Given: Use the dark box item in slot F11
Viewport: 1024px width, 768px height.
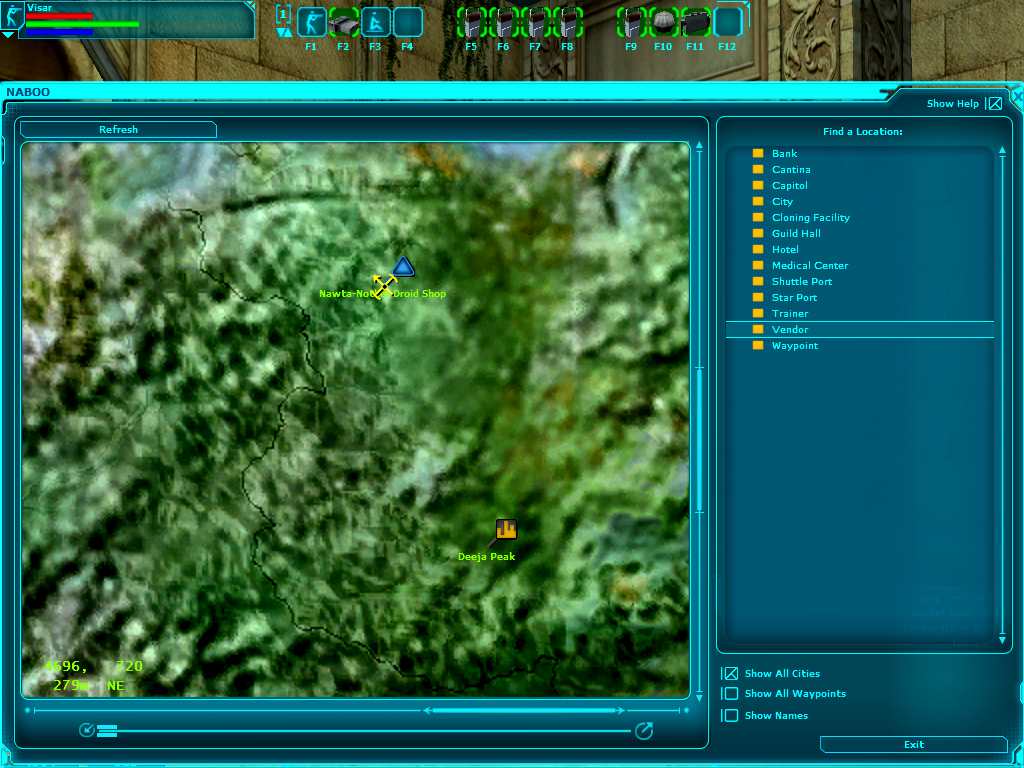Looking at the screenshot, I should click(x=696, y=24).
